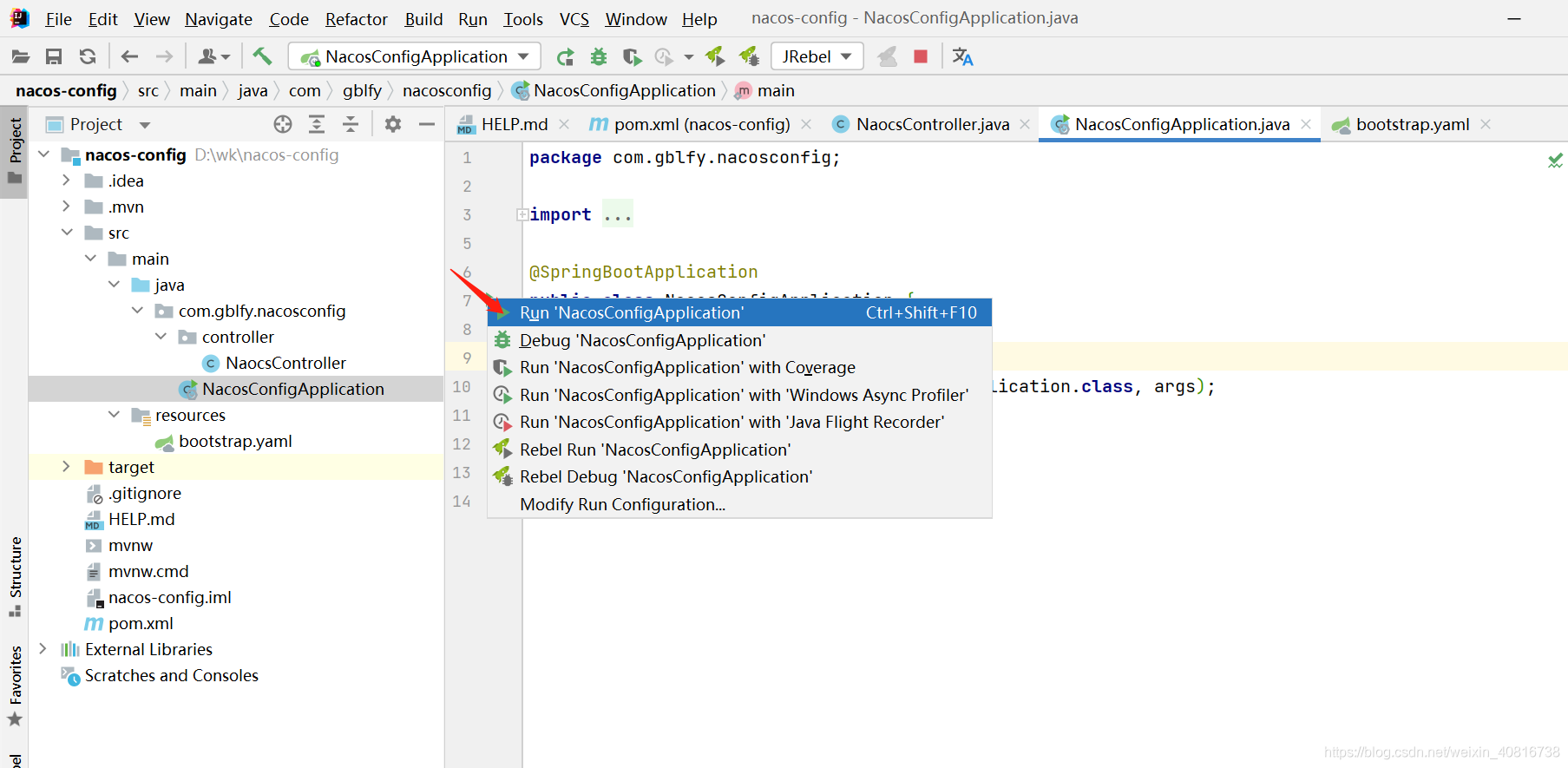Image resolution: width=1568 pixels, height=768 pixels.
Task: Select nacos-config.iml in project tree
Action: [x=169, y=597]
